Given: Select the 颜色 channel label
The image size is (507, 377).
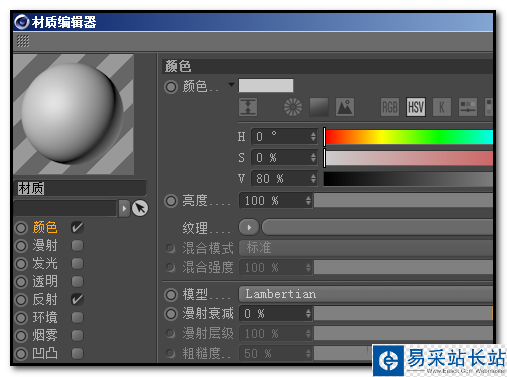Looking at the screenshot, I should [45, 228].
